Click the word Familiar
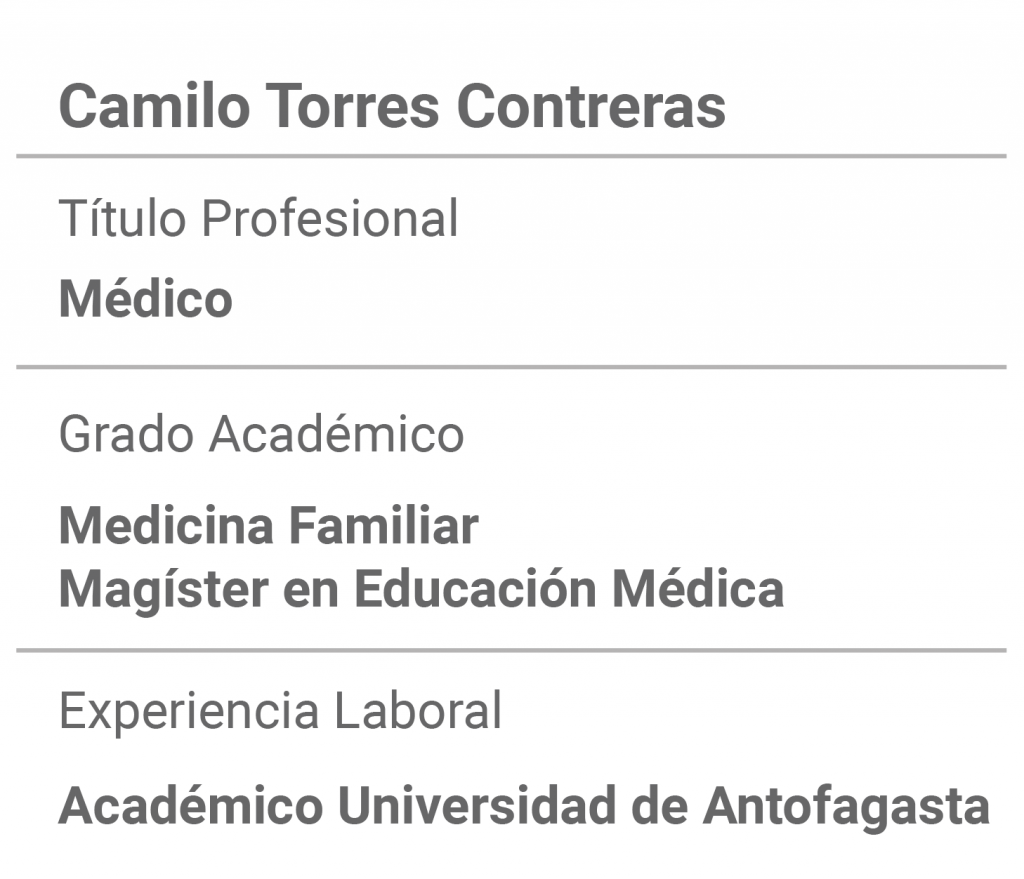Image resolution: width=1024 pixels, height=879 pixels. pos(384,525)
